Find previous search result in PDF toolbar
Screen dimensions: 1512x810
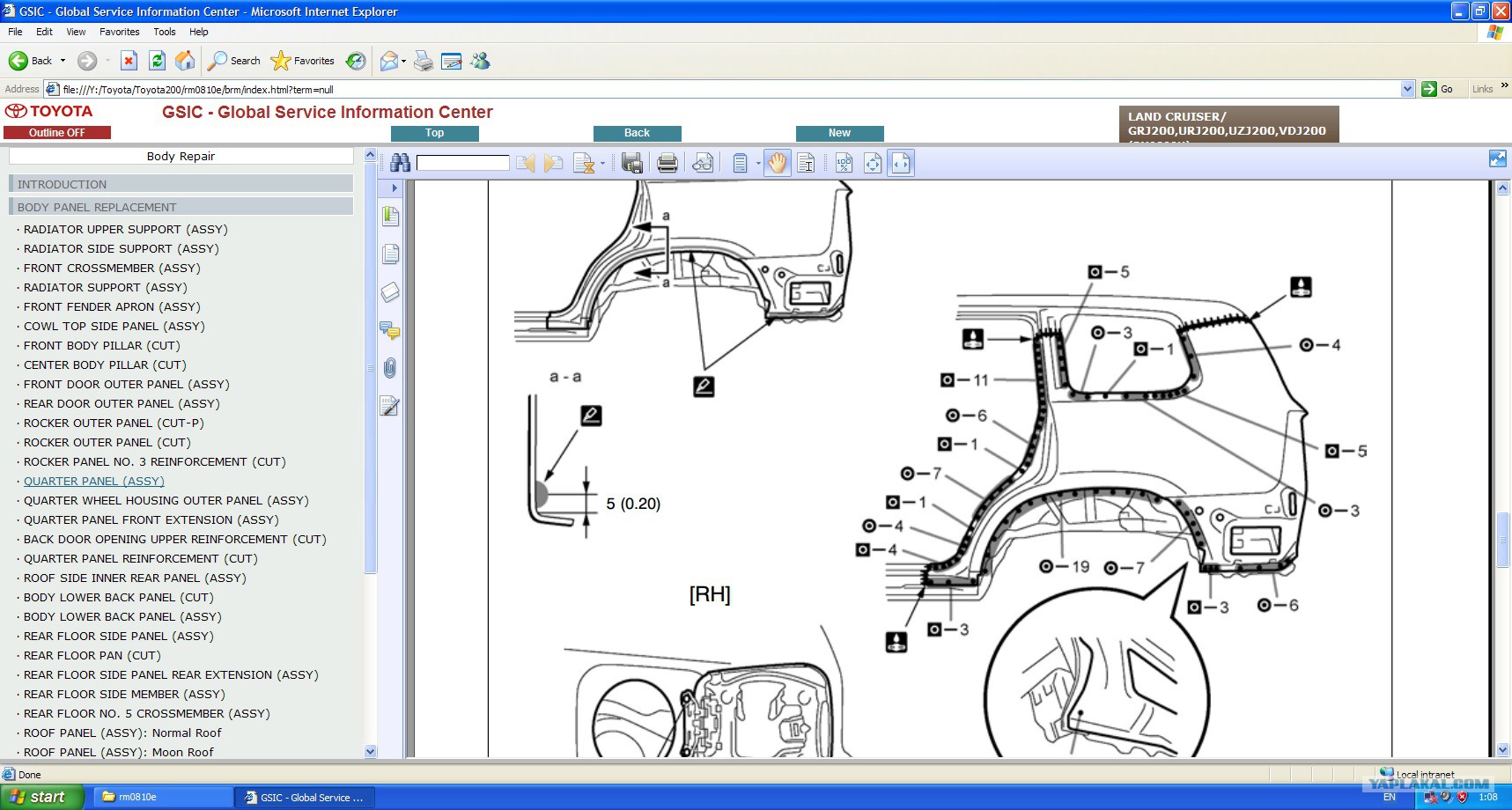[526, 163]
